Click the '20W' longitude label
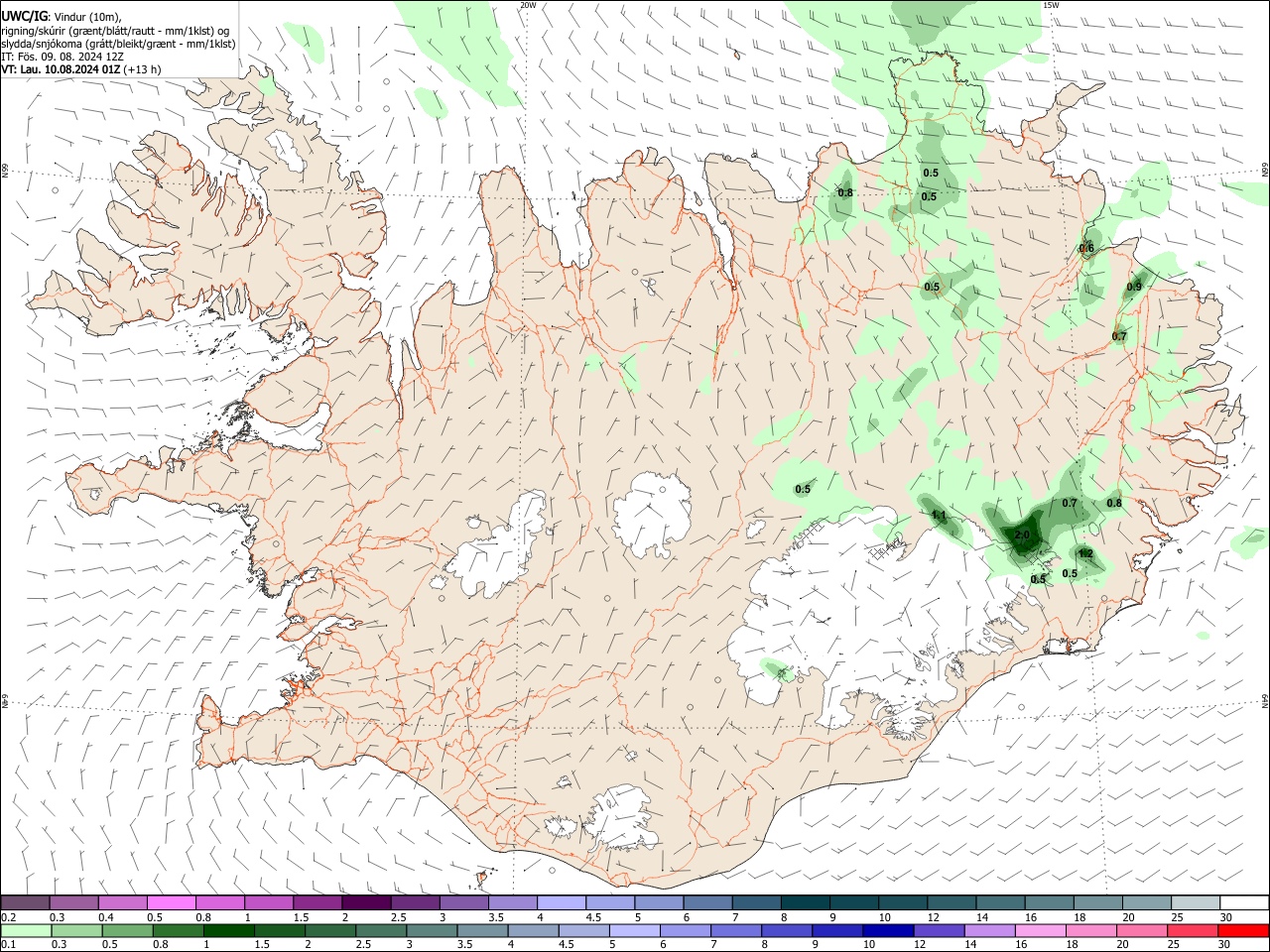Viewport: 1270px width, 952px height. pyautogui.click(x=529, y=5)
